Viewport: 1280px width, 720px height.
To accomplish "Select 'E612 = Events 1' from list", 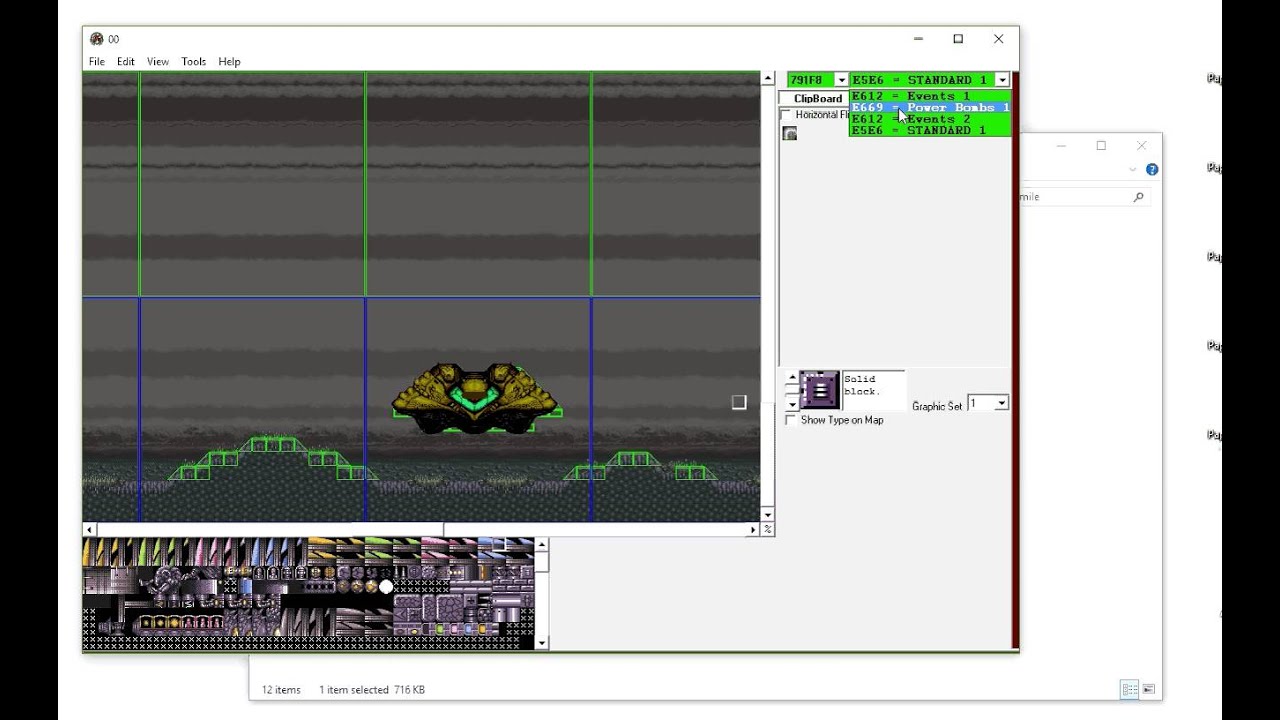I will (x=930, y=96).
